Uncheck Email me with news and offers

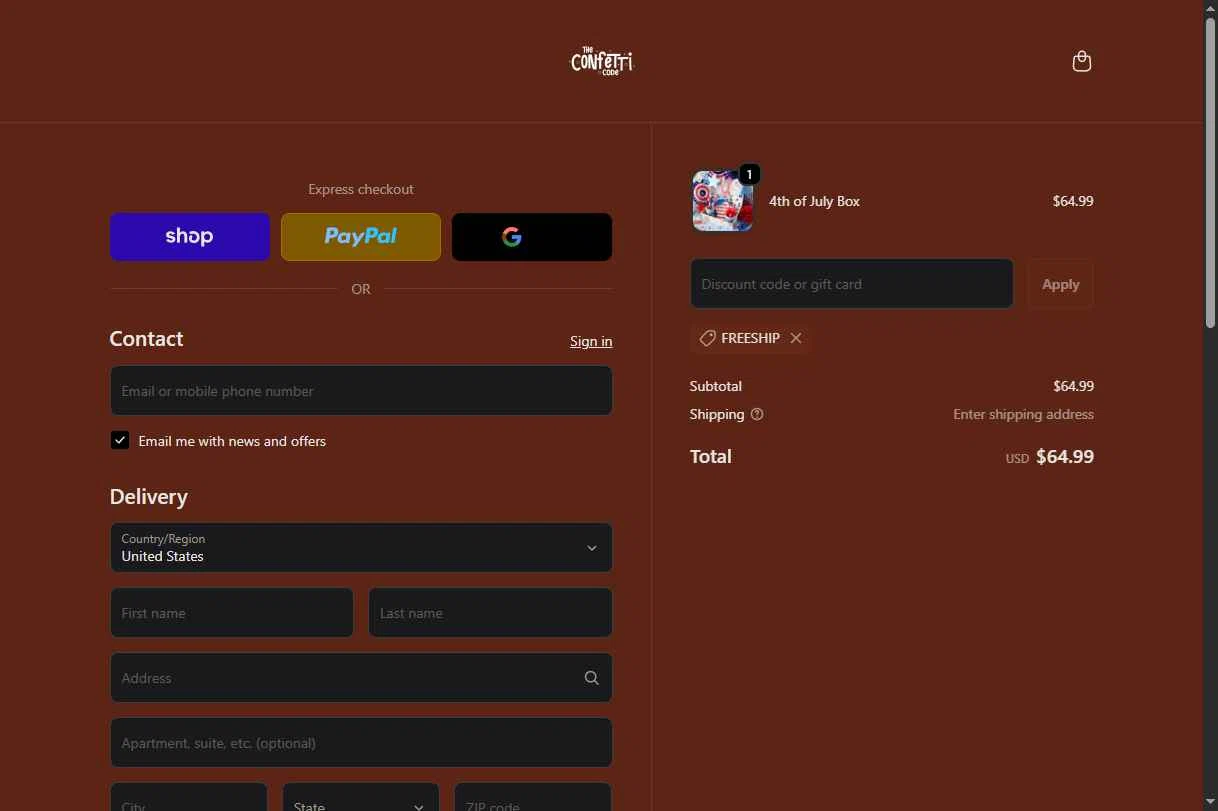coord(120,440)
